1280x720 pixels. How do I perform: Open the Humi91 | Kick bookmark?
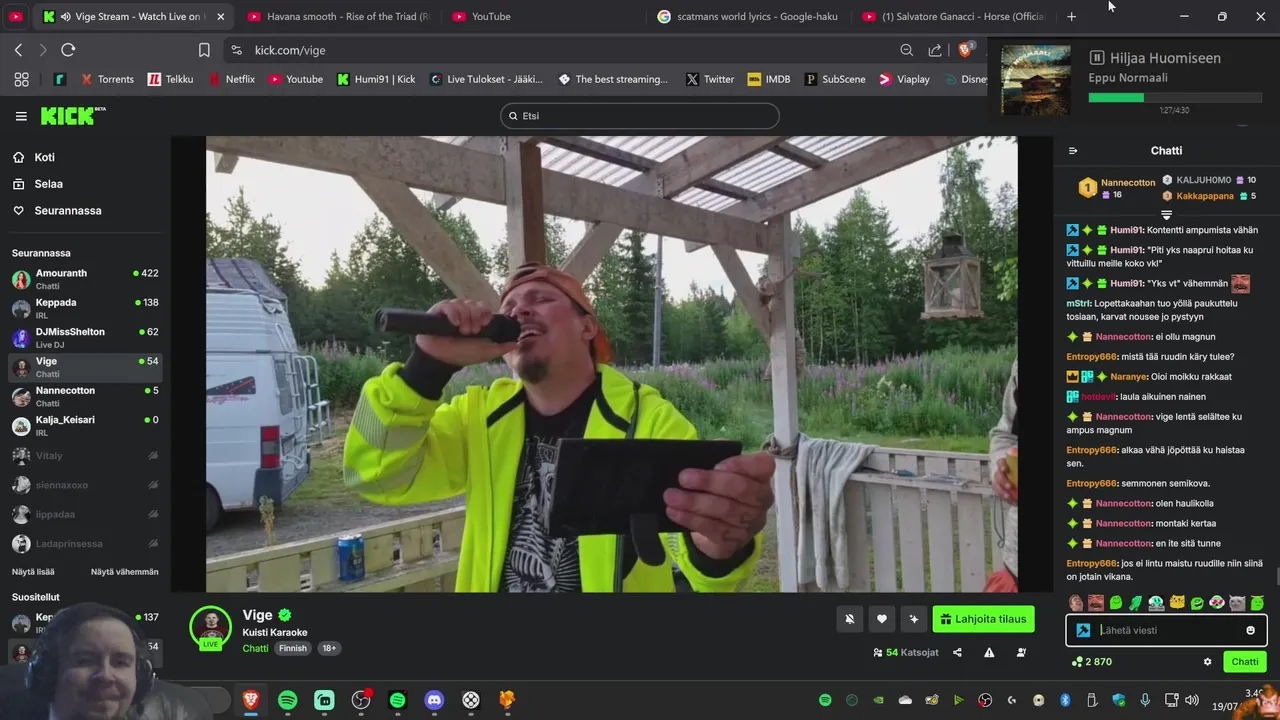(376, 79)
